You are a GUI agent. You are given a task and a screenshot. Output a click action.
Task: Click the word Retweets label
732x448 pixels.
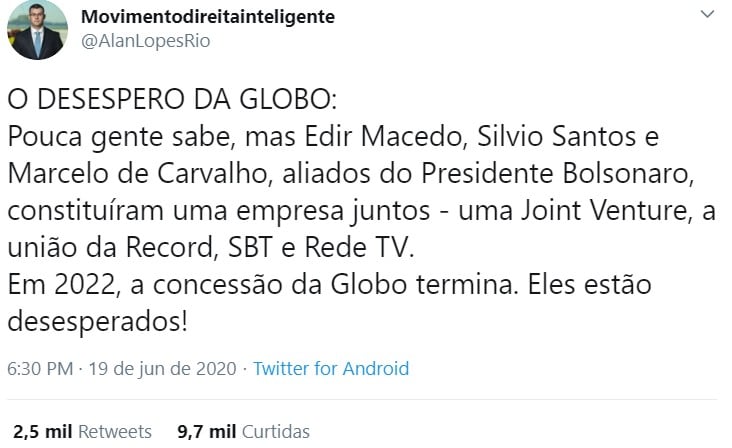[115, 432]
